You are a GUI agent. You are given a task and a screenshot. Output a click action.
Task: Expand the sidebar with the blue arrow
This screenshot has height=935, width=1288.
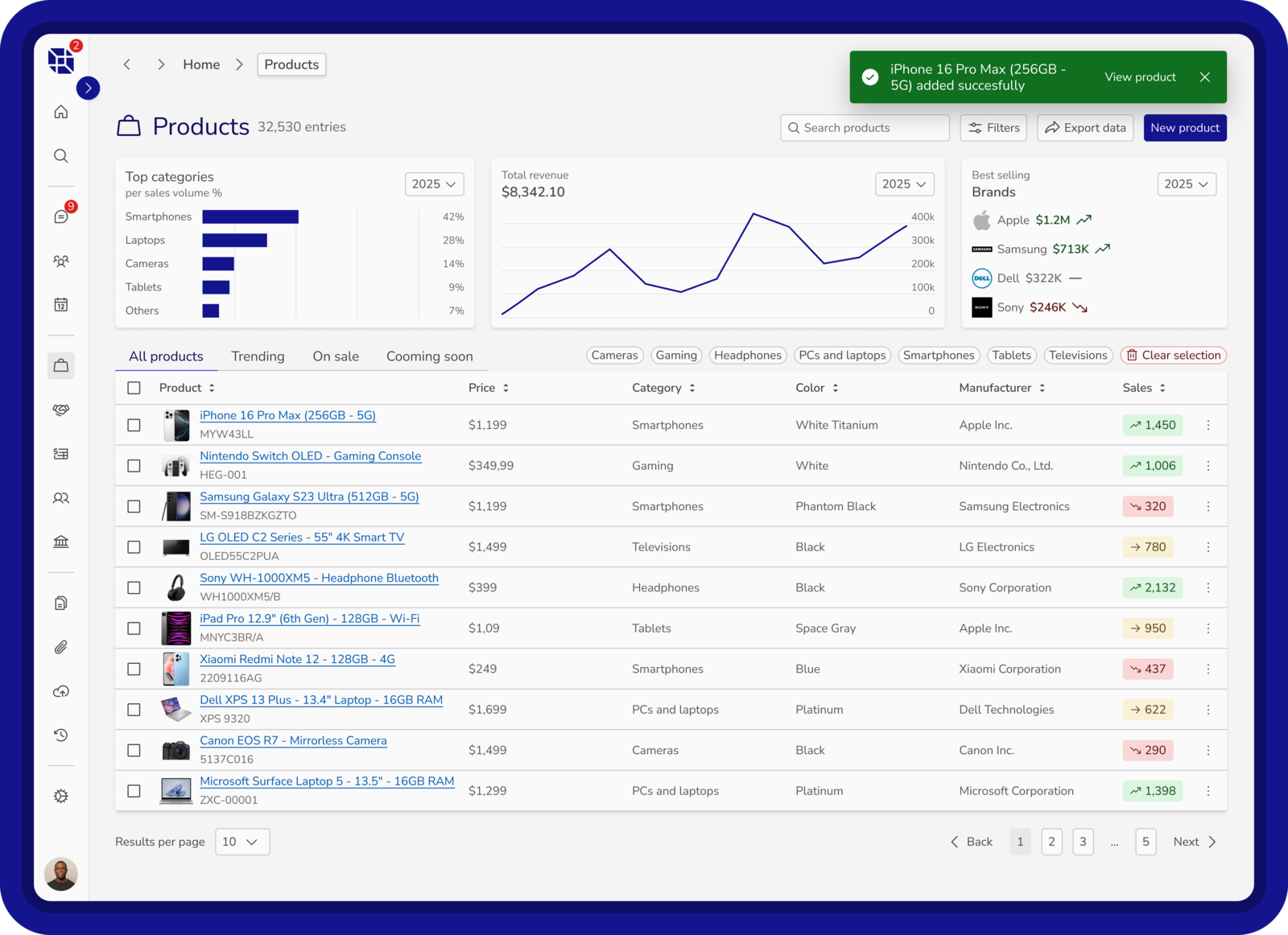point(89,88)
